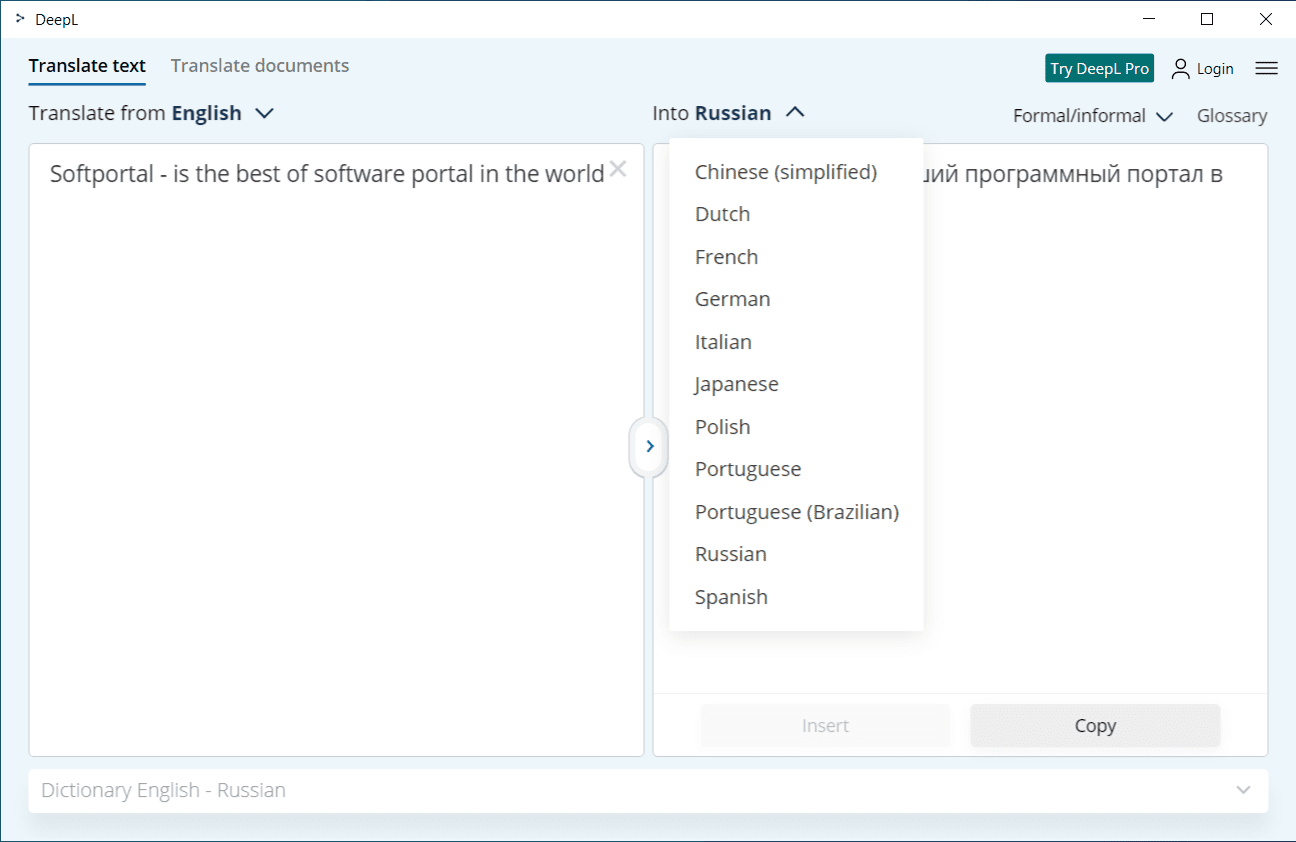
Task: Switch to the Translate documents tab
Action: point(260,66)
